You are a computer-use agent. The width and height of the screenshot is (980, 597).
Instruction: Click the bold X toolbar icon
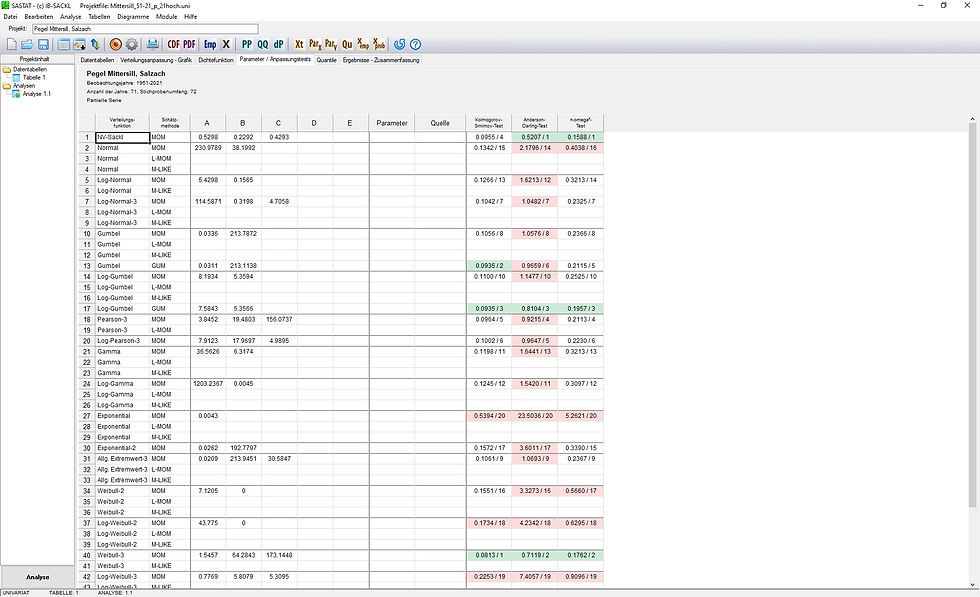click(226, 44)
